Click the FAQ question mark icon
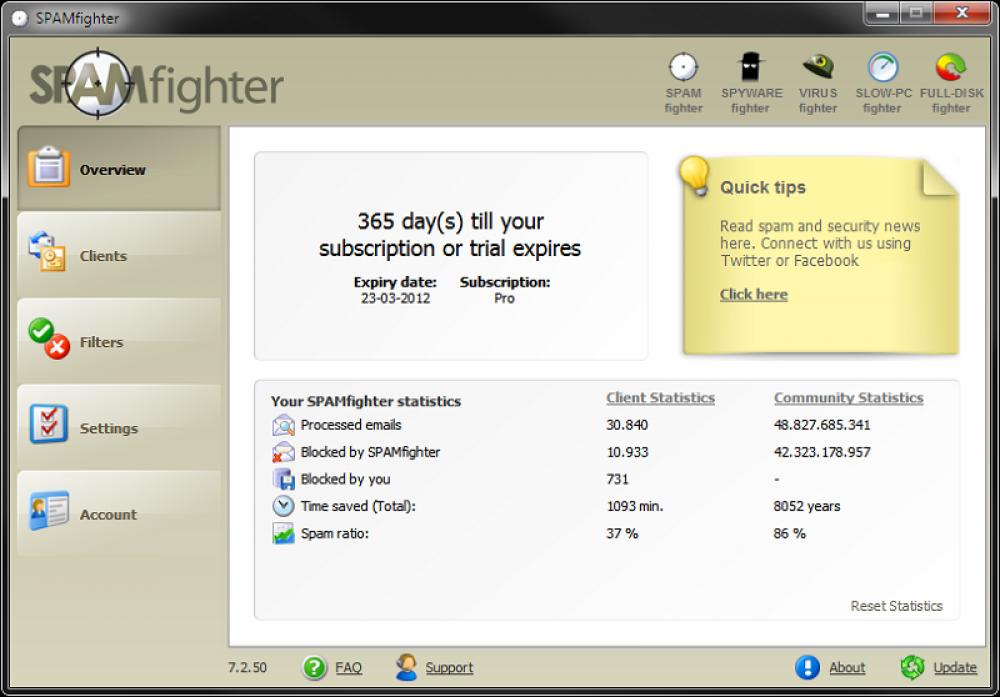This screenshot has height=697, width=1000. (317, 667)
